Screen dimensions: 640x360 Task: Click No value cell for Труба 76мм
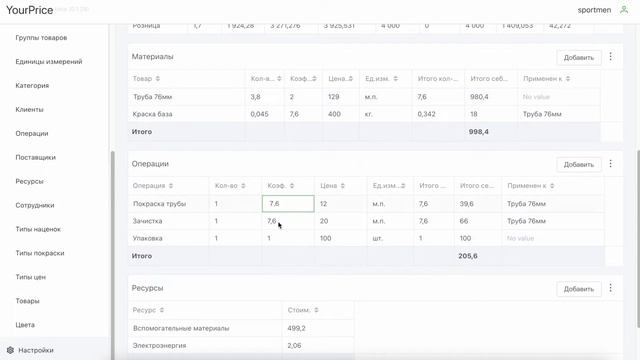click(536, 97)
